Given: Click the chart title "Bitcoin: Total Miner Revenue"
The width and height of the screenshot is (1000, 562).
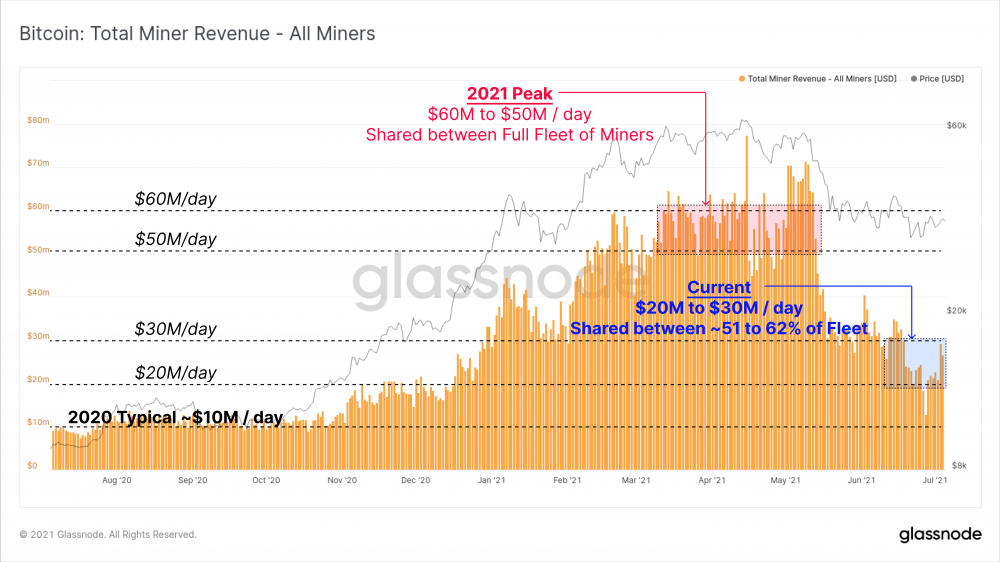Looking at the screenshot, I should tap(198, 34).
